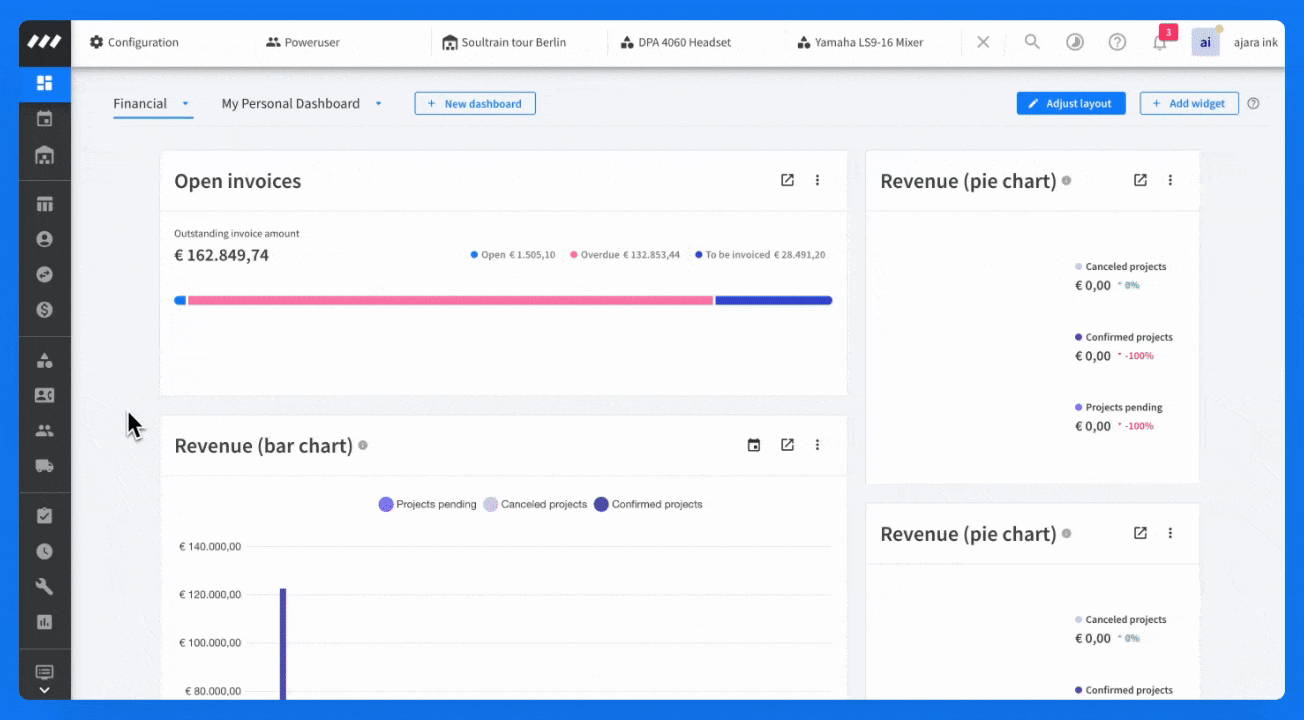
Task: Toggle Confirmed projects series in bar chart legend
Action: (648, 504)
